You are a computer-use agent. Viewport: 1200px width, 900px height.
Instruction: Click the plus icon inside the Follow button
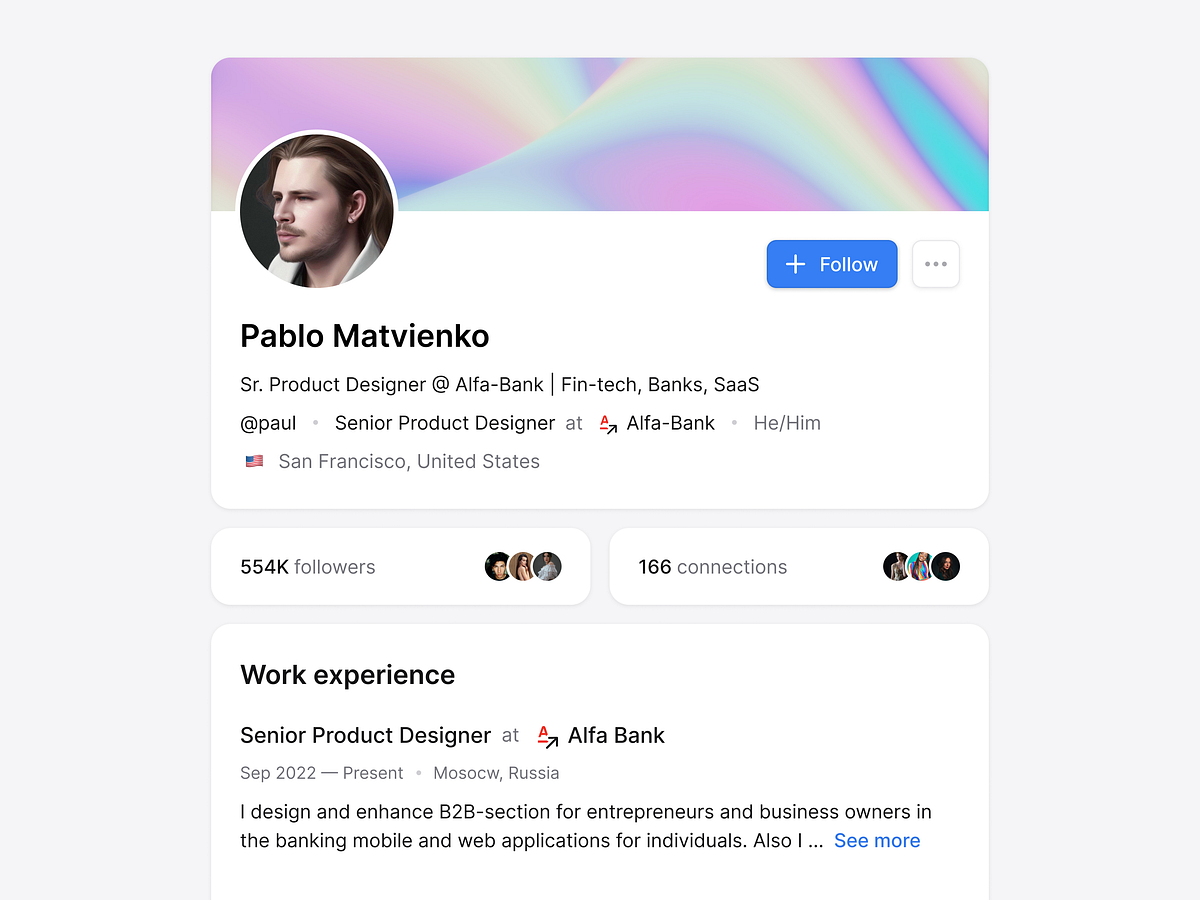(795, 263)
